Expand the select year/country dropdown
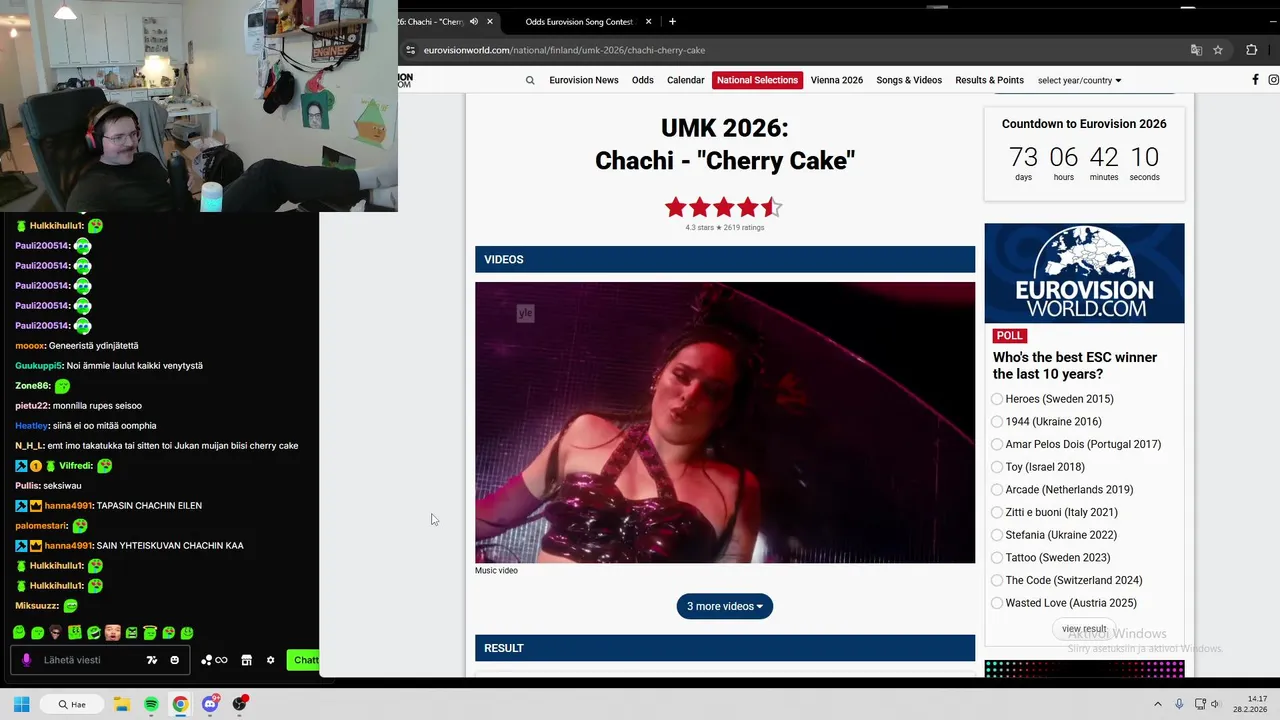The width and height of the screenshot is (1280, 720). [1079, 80]
